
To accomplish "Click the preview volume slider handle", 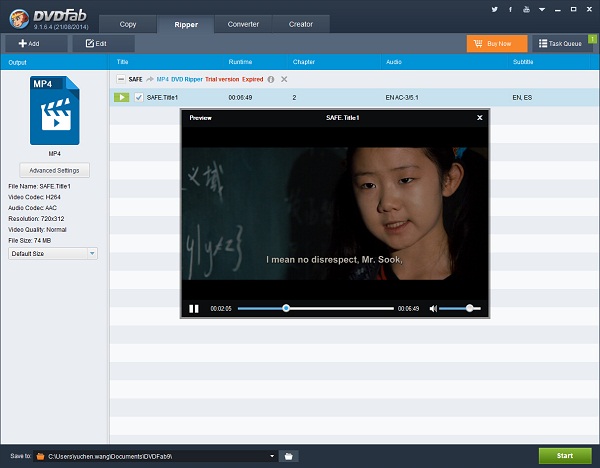I will point(470,308).
